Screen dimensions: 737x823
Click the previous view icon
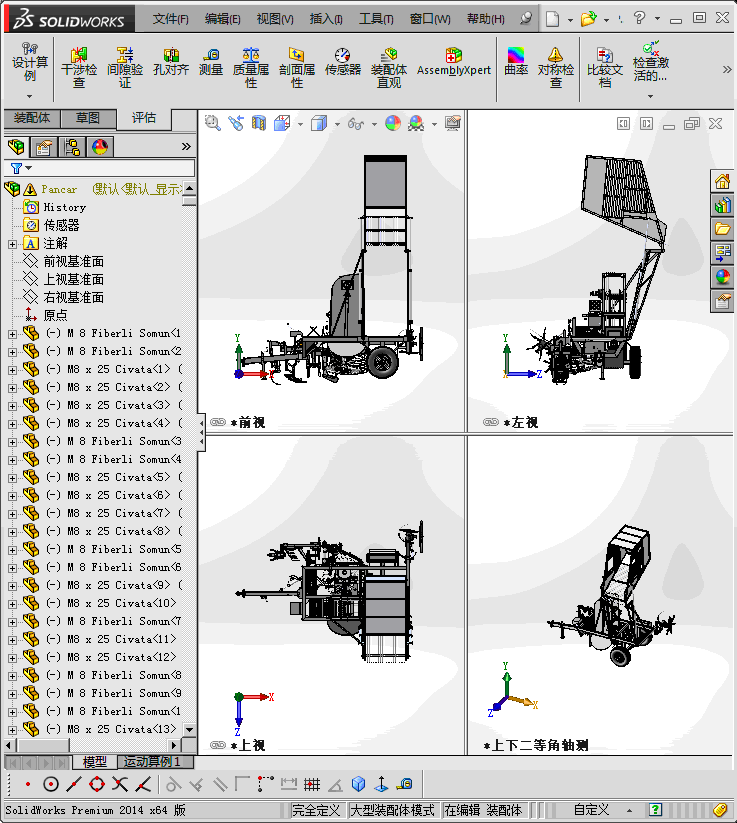[236, 123]
